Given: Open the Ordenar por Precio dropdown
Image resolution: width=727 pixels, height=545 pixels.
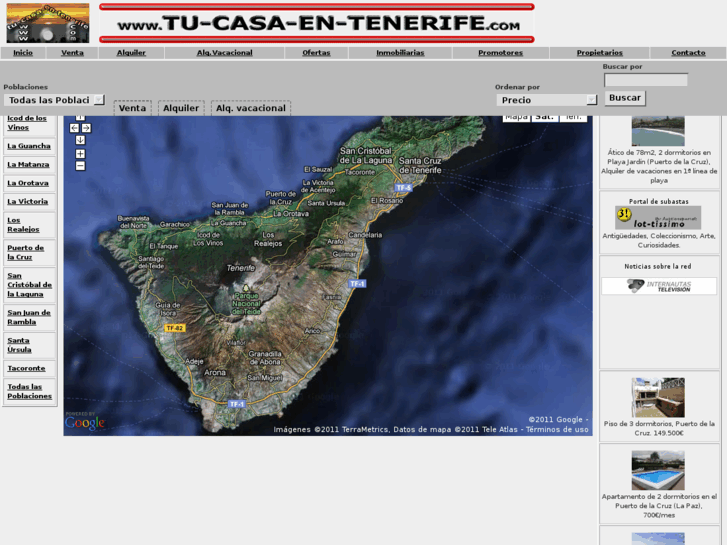Looking at the screenshot, I should pyautogui.click(x=546, y=100).
